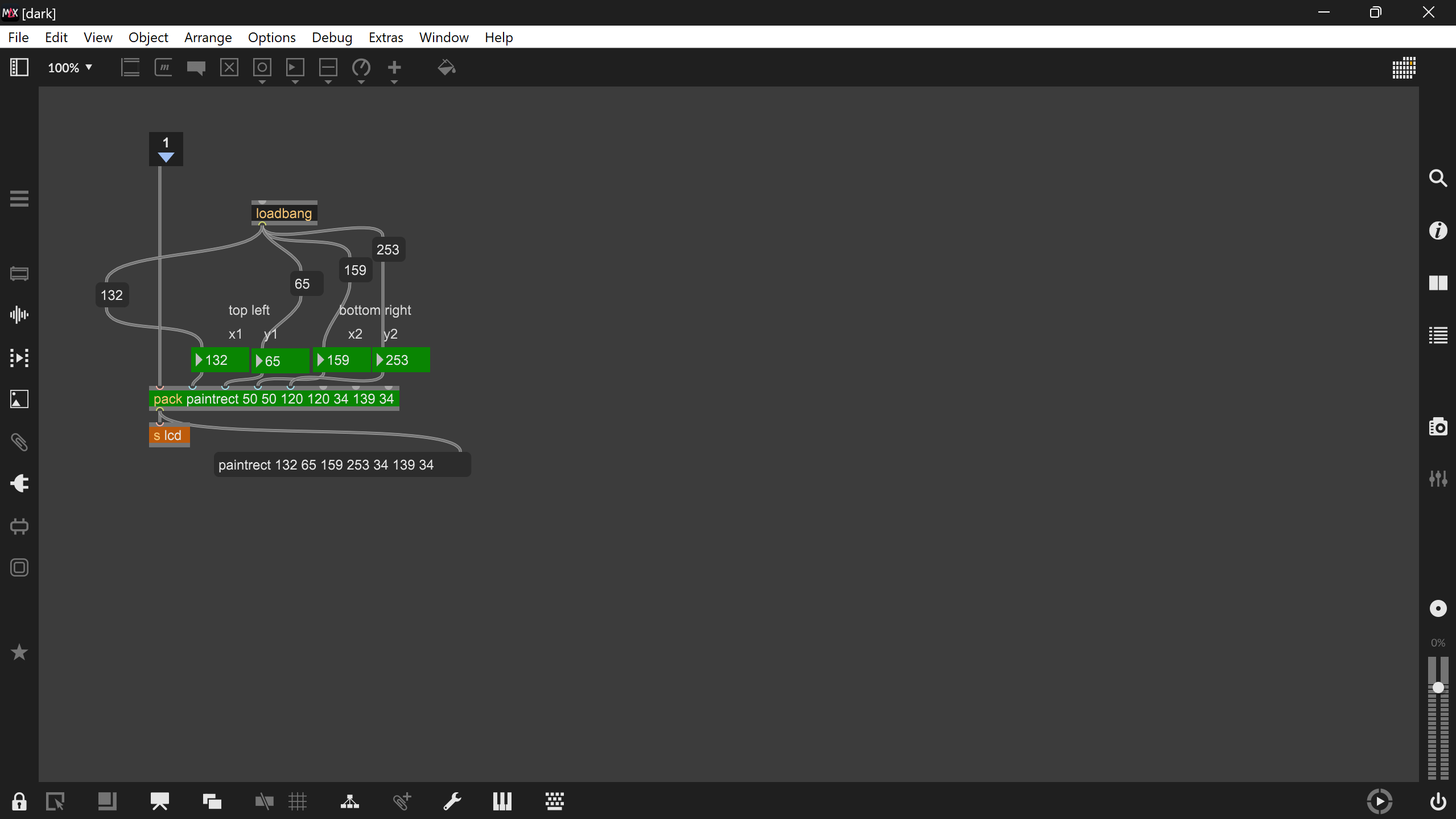
Task: Open the Plug-ins browser icon
Action: point(19,483)
